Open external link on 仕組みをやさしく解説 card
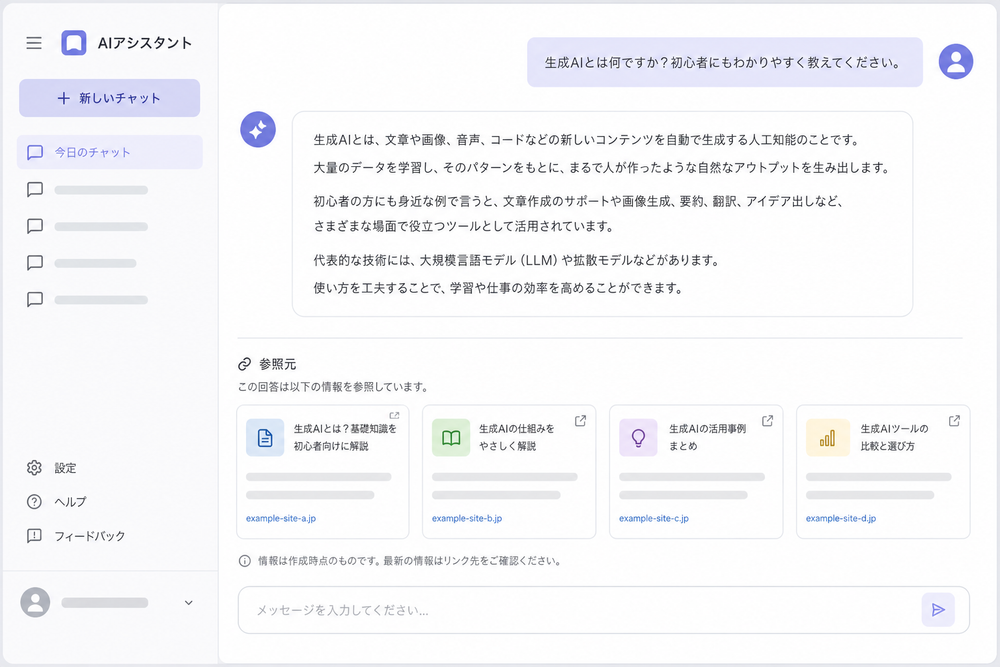Viewport: 1000px width, 667px height. 580,421
